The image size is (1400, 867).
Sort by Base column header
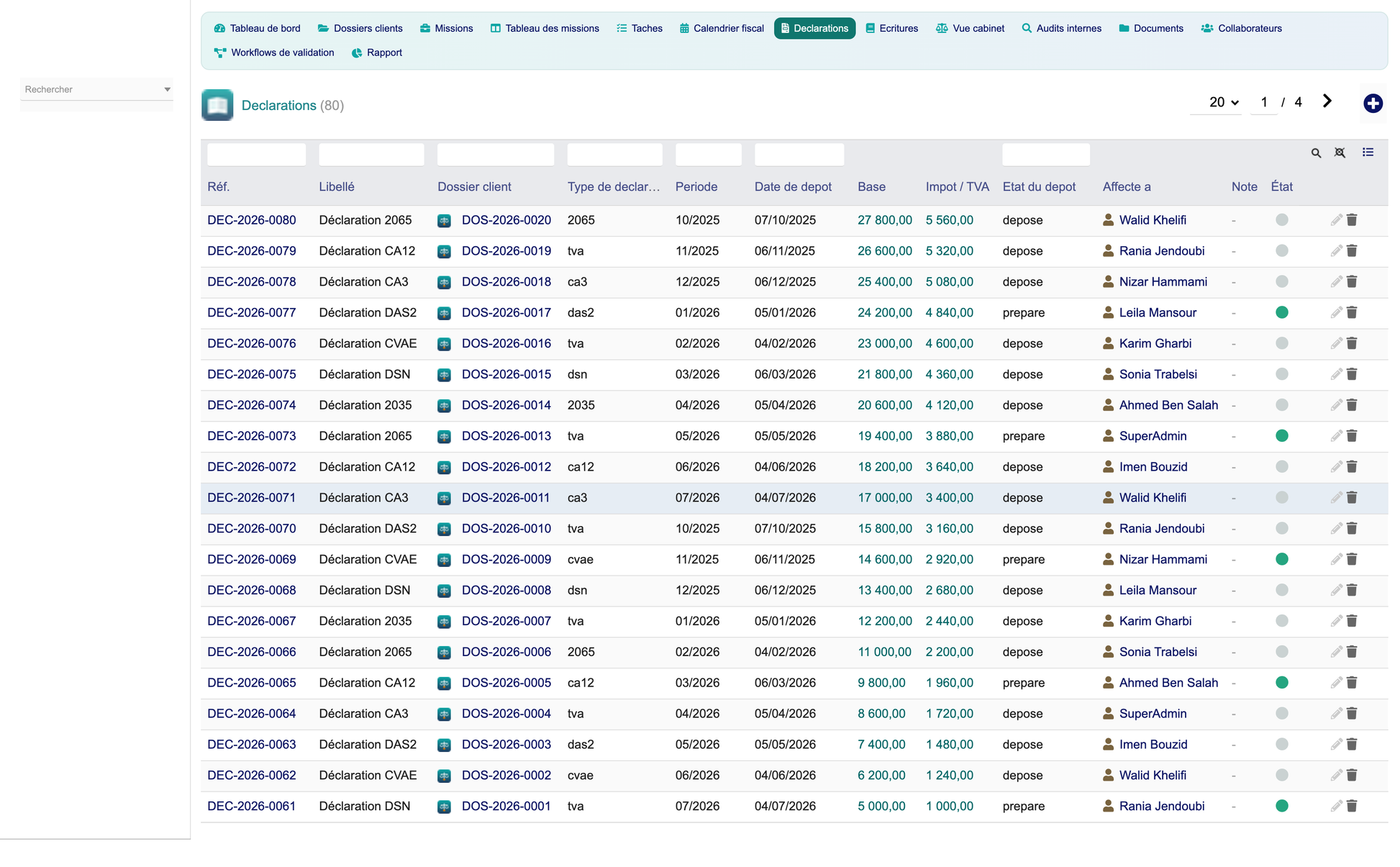point(871,187)
